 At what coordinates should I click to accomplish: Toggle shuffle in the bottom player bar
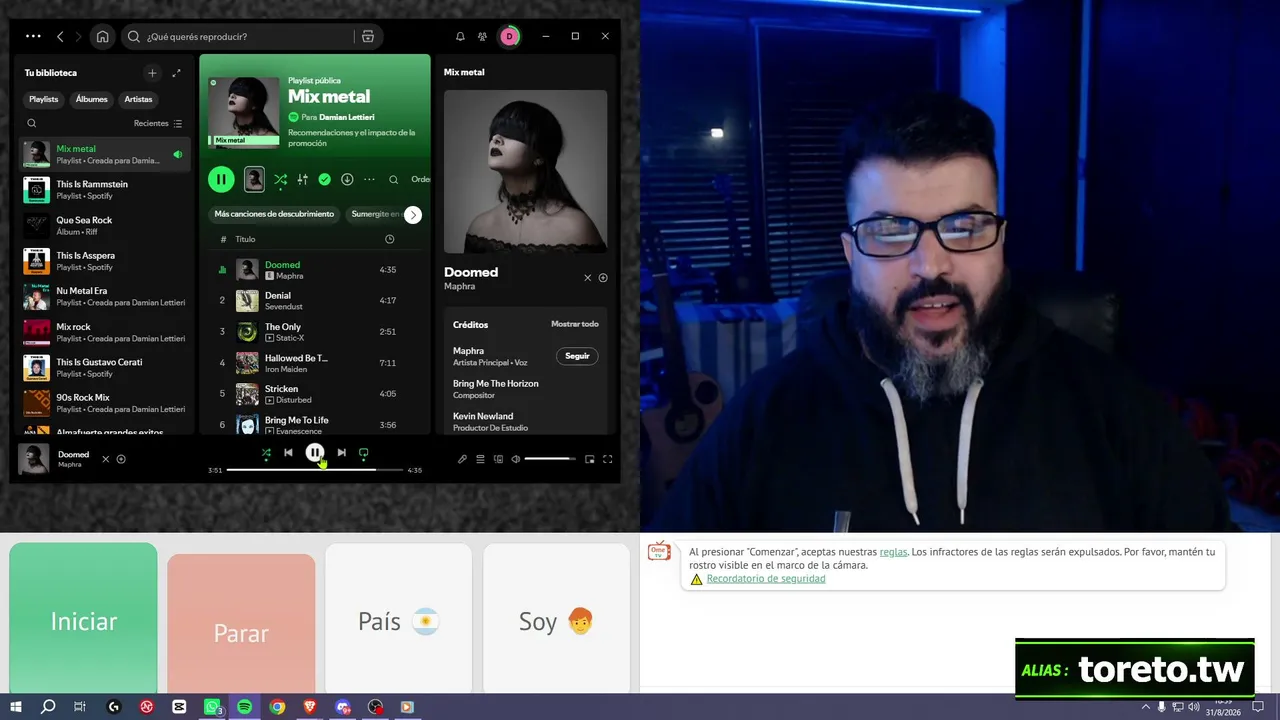(x=266, y=453)
